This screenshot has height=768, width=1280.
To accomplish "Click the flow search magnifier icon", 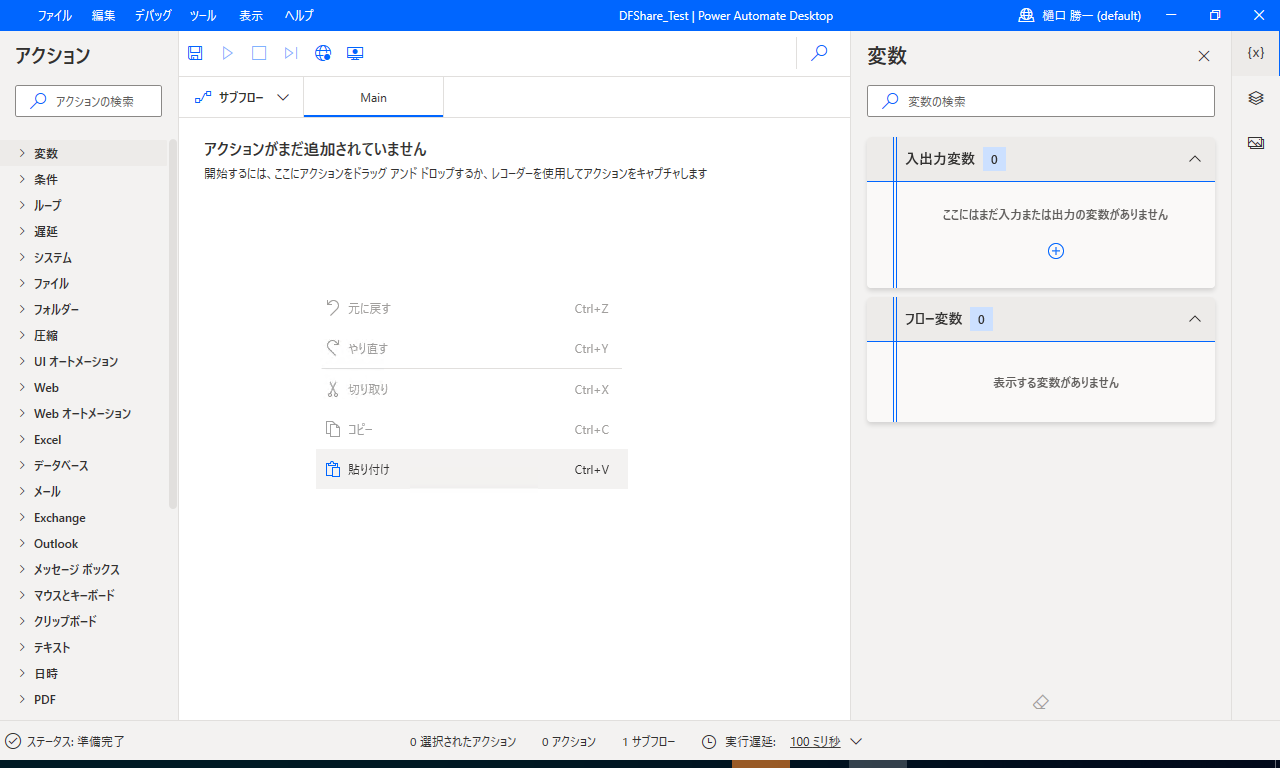I will (x=819, y=53).
